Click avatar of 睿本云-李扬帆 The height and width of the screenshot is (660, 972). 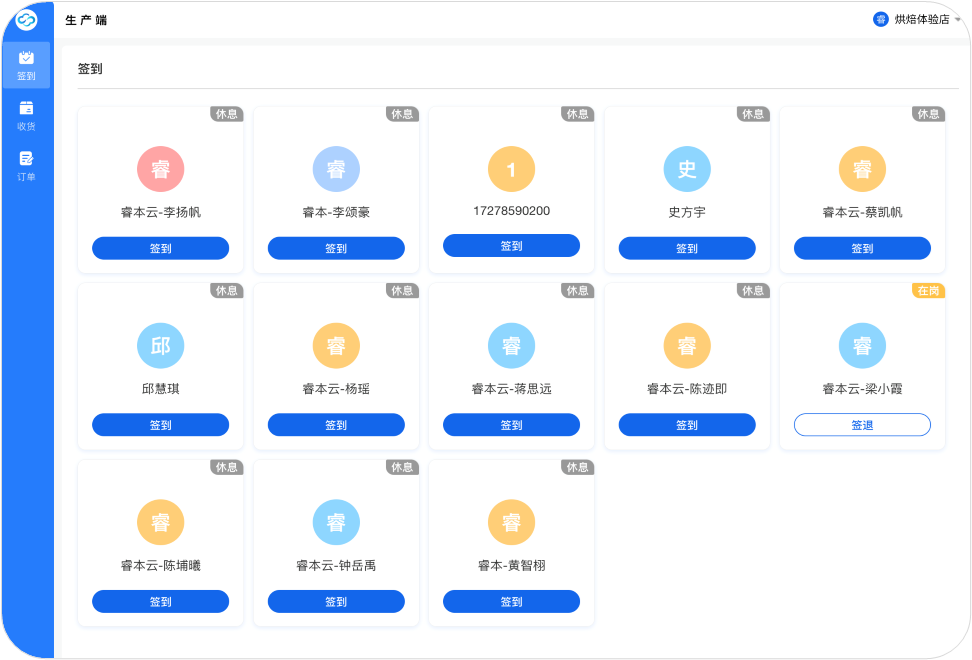[161, 169]
